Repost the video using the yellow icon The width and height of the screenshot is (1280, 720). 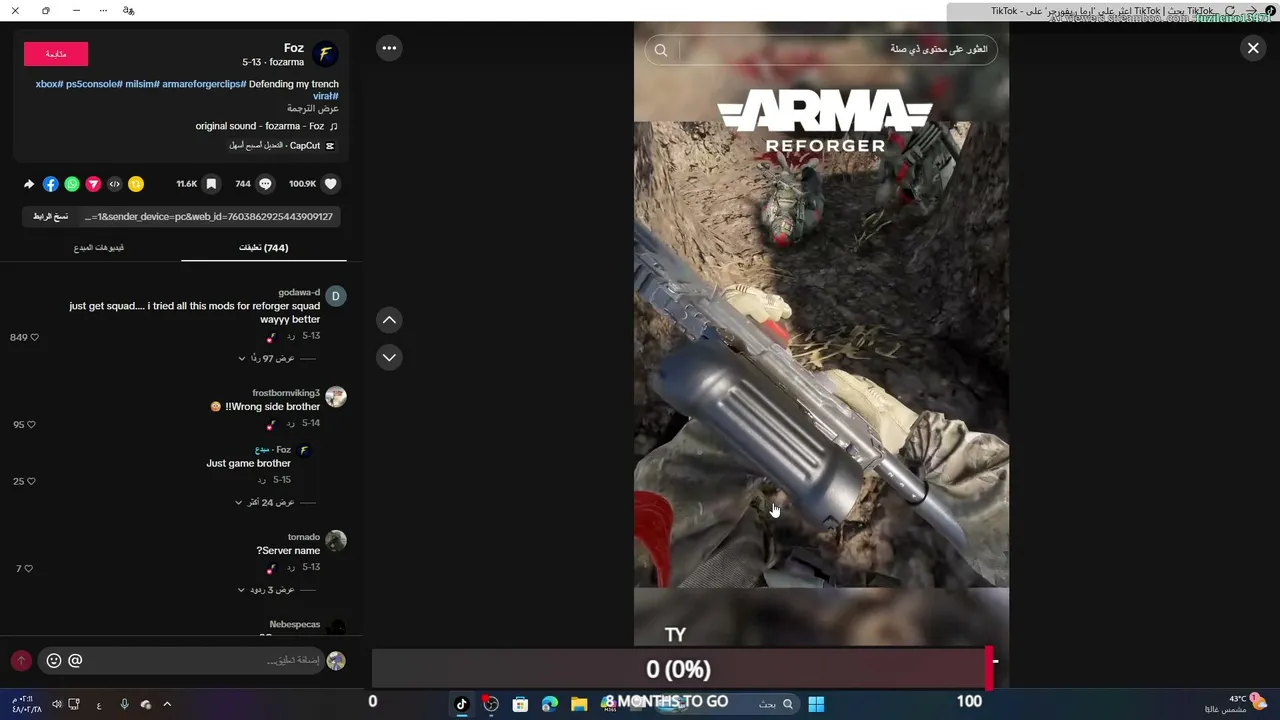(x=136, y=184)
